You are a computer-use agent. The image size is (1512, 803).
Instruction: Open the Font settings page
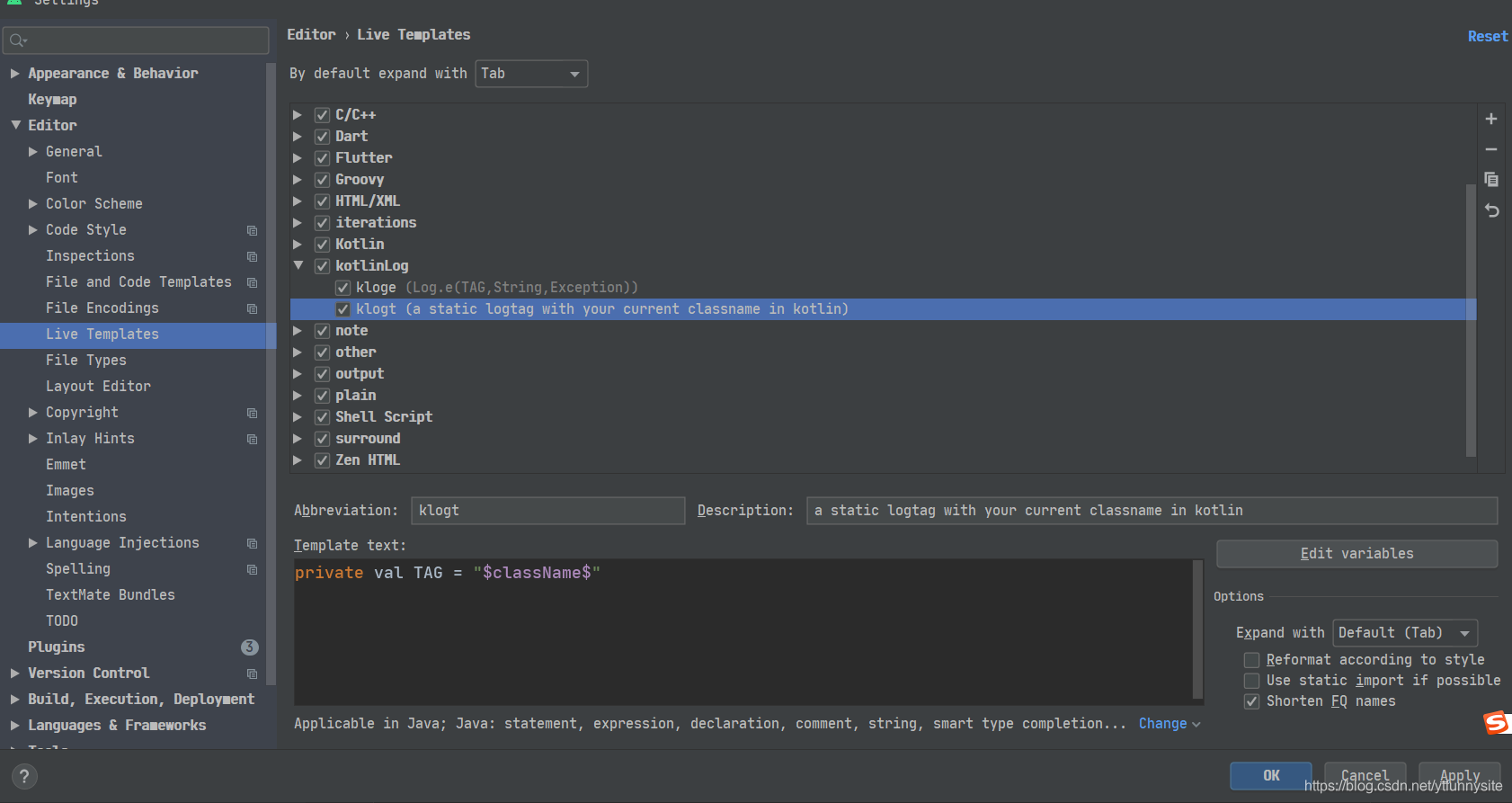pos(62,178)
